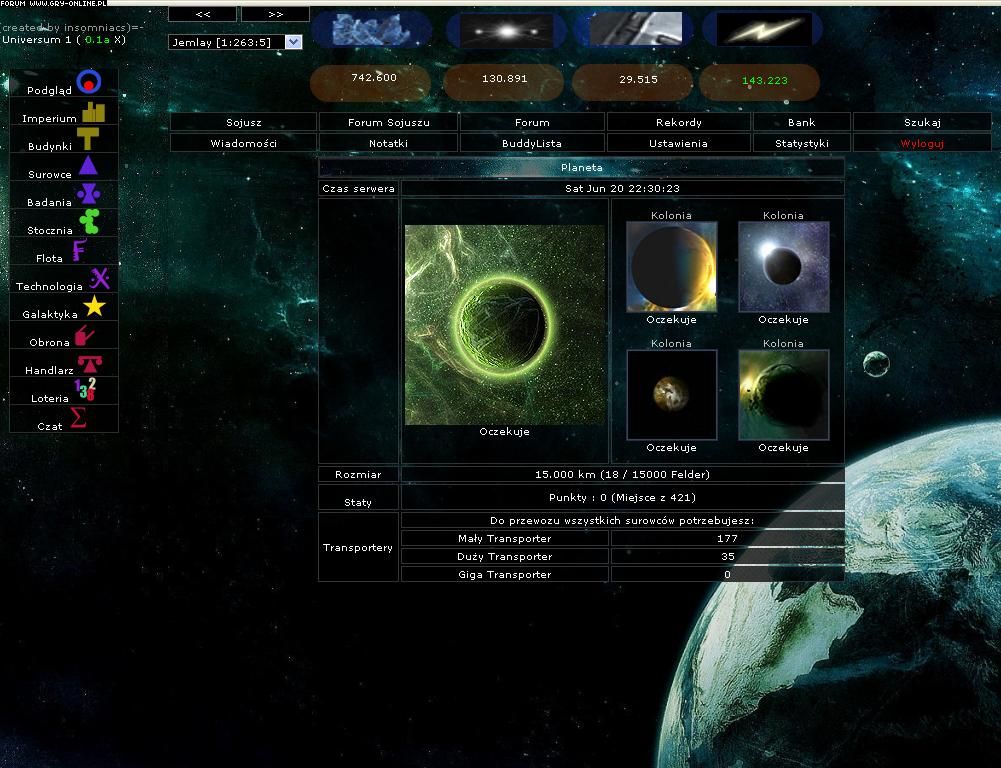Open the Jemlay planet selector dropdown
The width and height of the screenshot is (1001, 768).
[235, 42]
